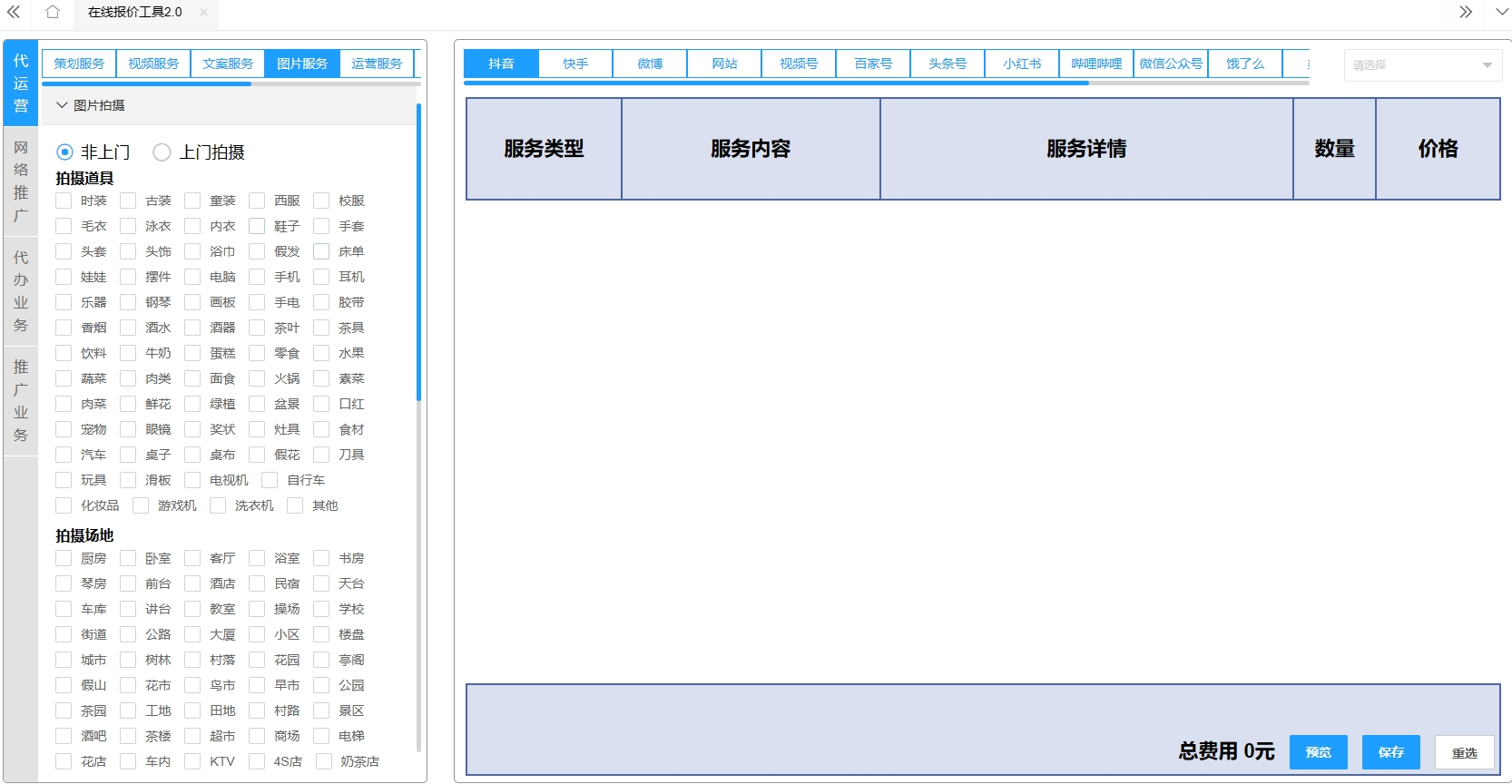Viewport: 1512px width, 784px height.
Task: Click the platform tabs horizontal scrollbar
Action: pos(776,83)
